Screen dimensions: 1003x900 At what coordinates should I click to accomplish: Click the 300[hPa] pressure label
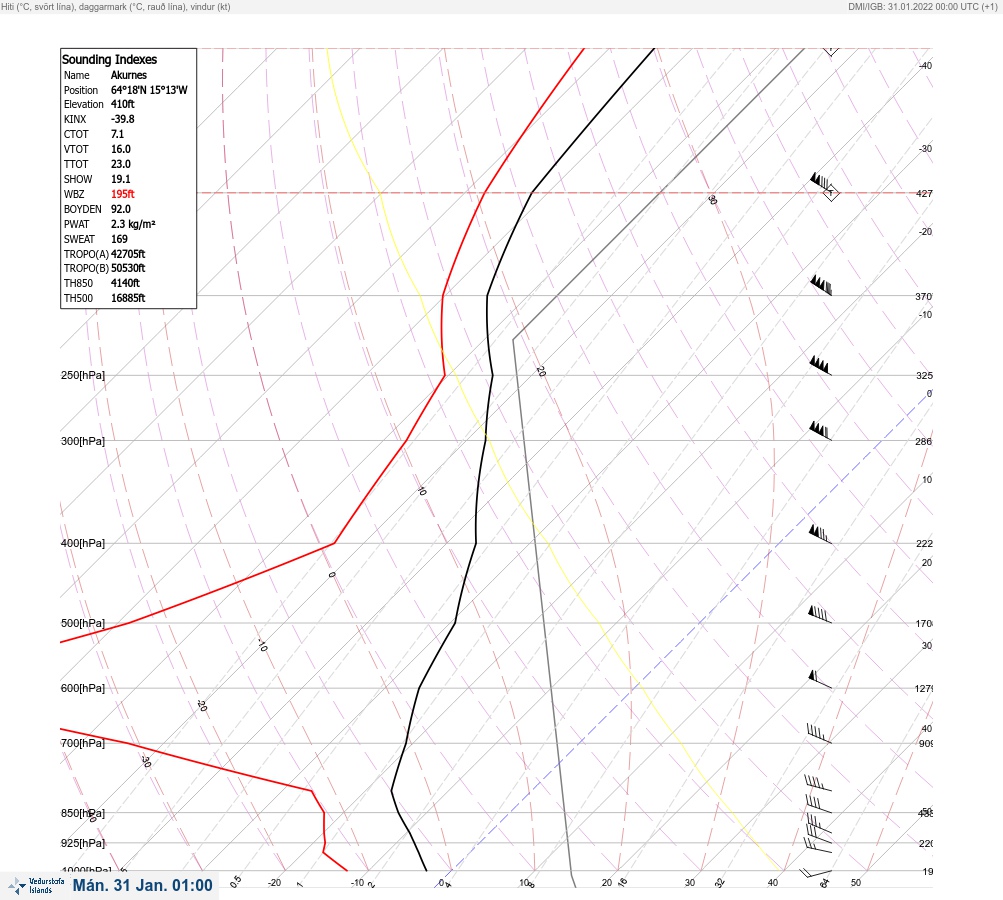[x=83, y=441]
